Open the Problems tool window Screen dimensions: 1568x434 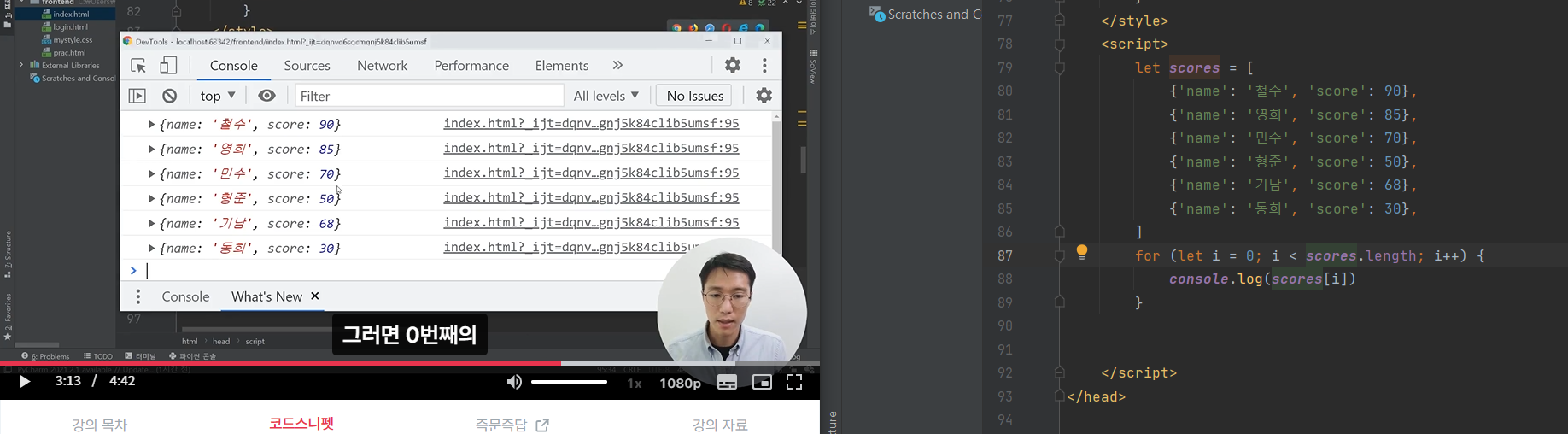coord(46,356)
